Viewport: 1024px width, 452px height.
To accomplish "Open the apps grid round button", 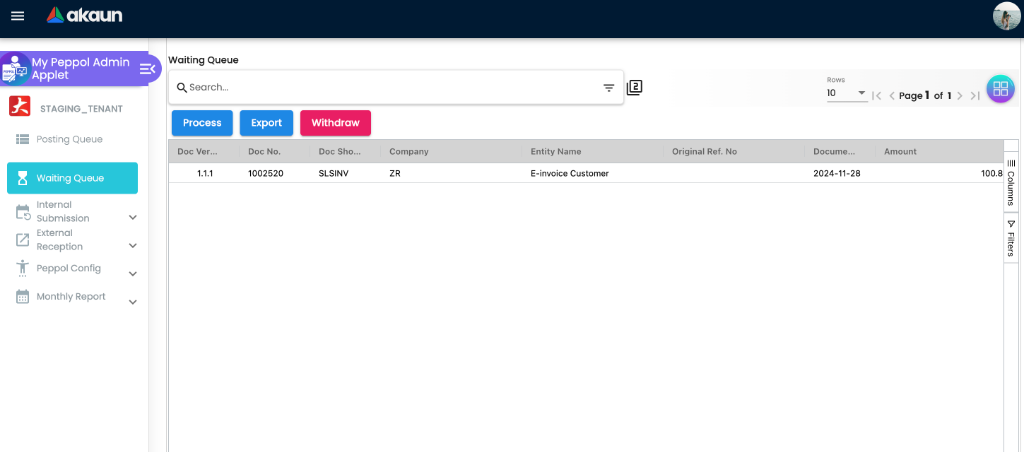I will click(x=1000, y=89).
